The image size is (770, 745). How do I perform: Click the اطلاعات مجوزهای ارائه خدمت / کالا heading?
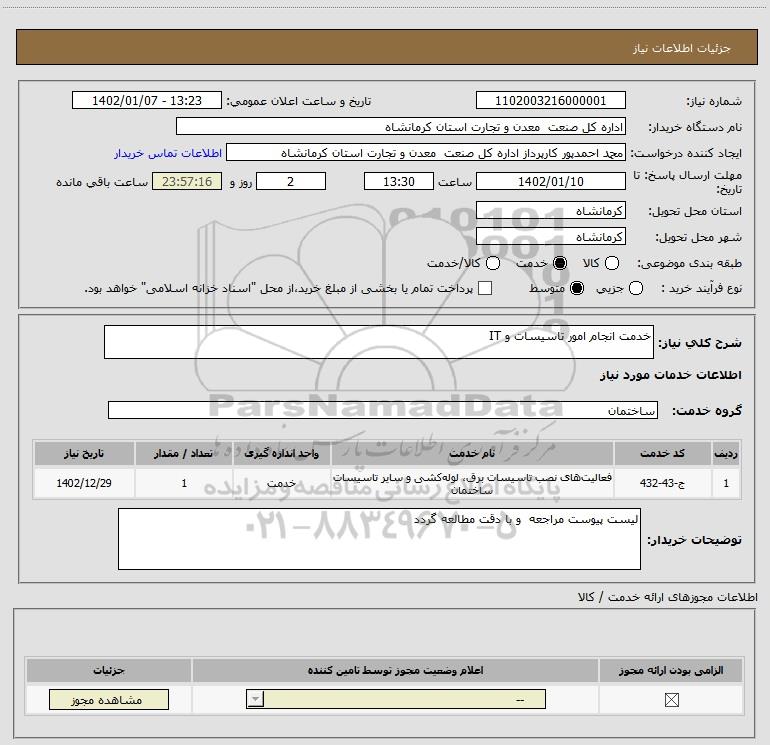tap(668, 597)
